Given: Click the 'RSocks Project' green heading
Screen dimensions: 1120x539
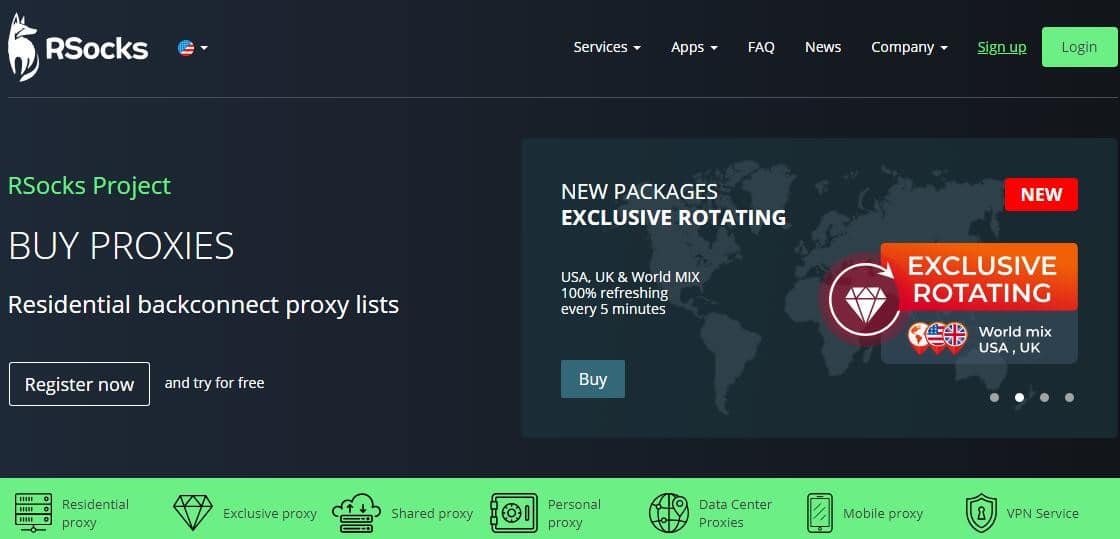Looking at the screenshot, I should (x=89, y=186).
